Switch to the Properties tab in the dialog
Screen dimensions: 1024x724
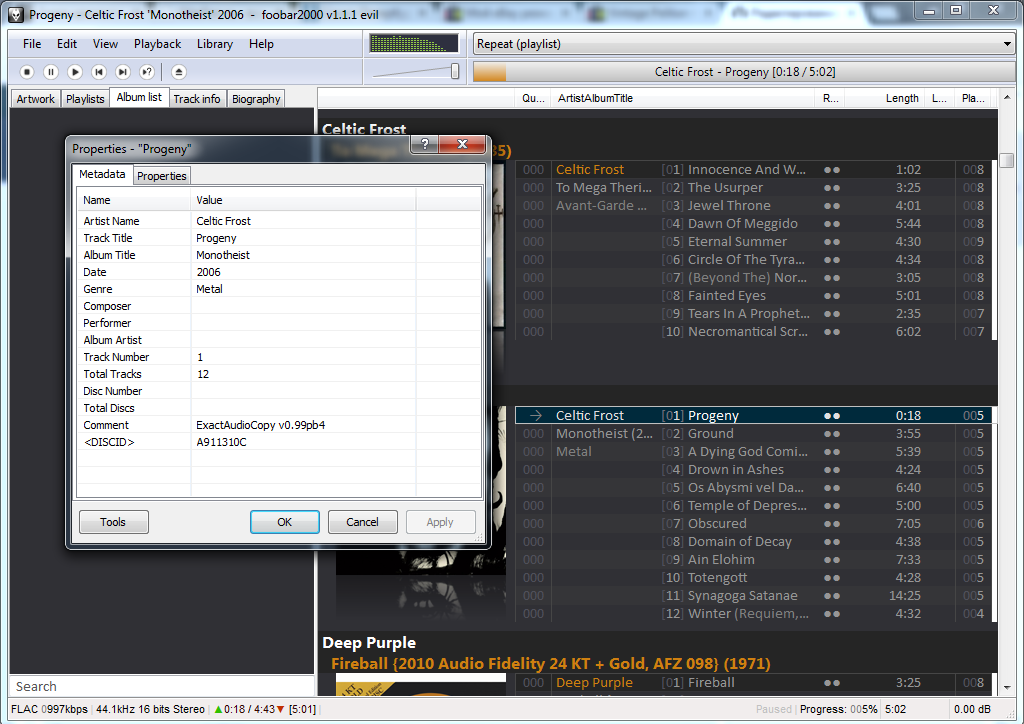162,176
